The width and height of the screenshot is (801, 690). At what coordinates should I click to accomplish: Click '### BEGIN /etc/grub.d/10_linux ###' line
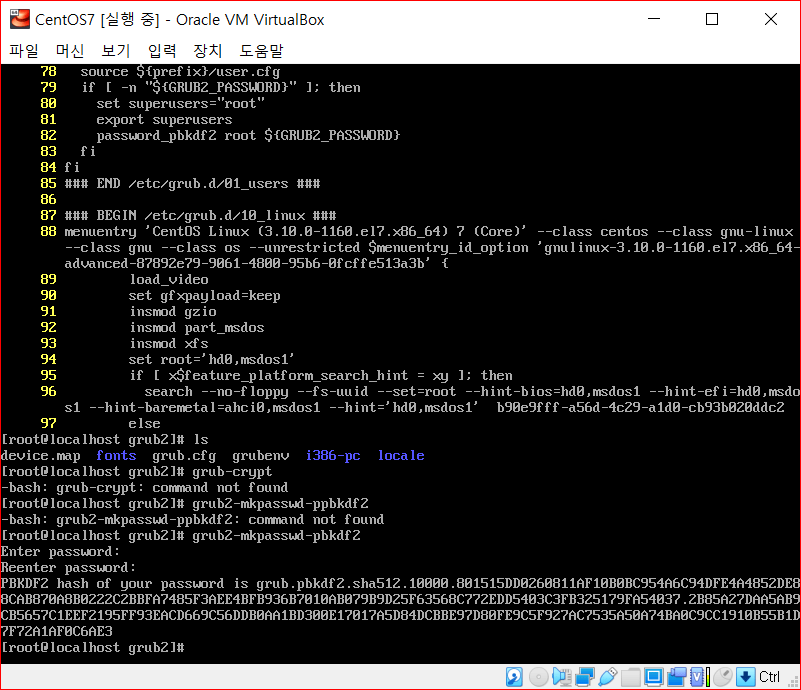coord(200,216)
